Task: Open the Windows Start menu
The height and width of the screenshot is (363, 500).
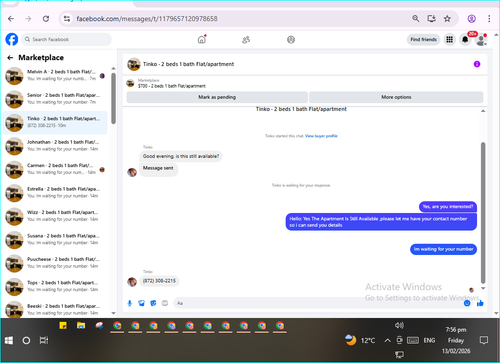Action: [x=9, y=340]
